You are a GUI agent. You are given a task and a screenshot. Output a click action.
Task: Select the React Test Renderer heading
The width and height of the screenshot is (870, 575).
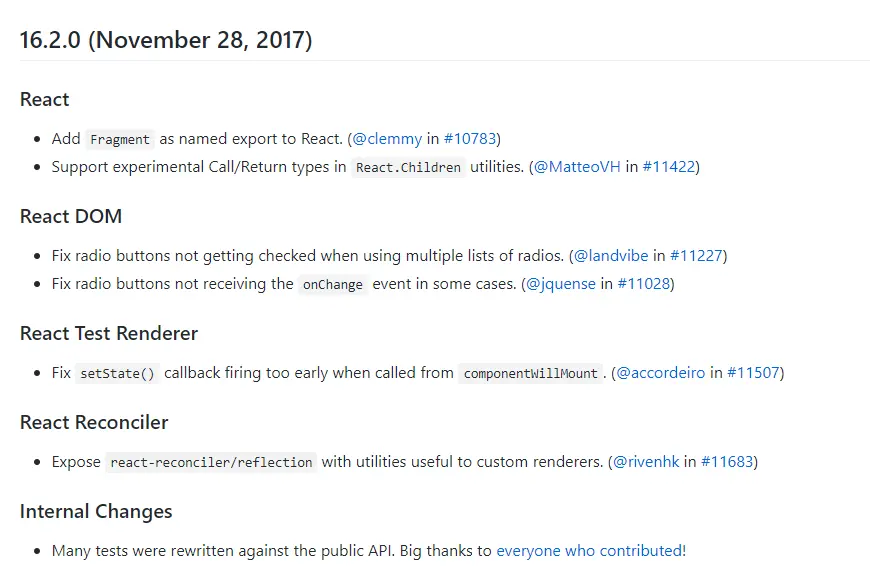[109, 334]
